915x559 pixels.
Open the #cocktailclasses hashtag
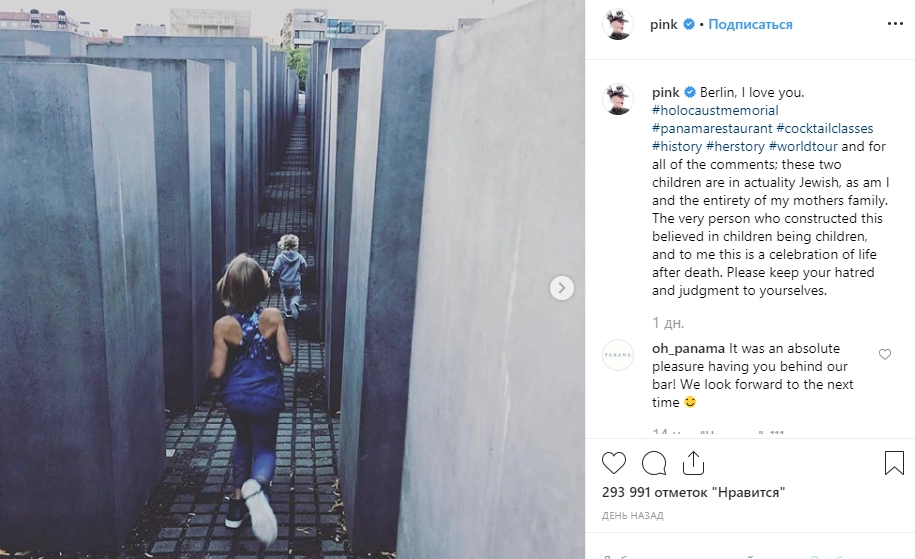tap(825, 128)
